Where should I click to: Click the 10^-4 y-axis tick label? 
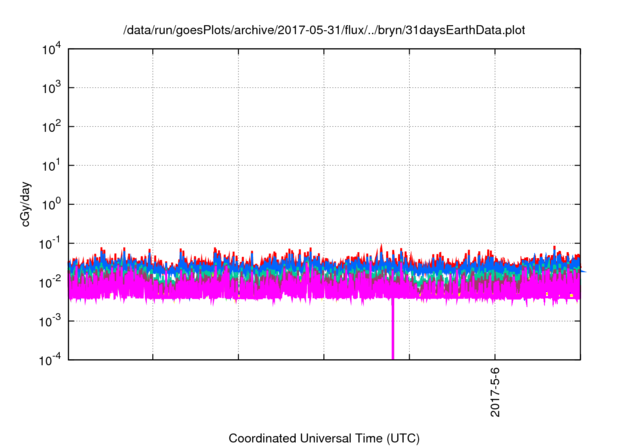pos(50,360)
